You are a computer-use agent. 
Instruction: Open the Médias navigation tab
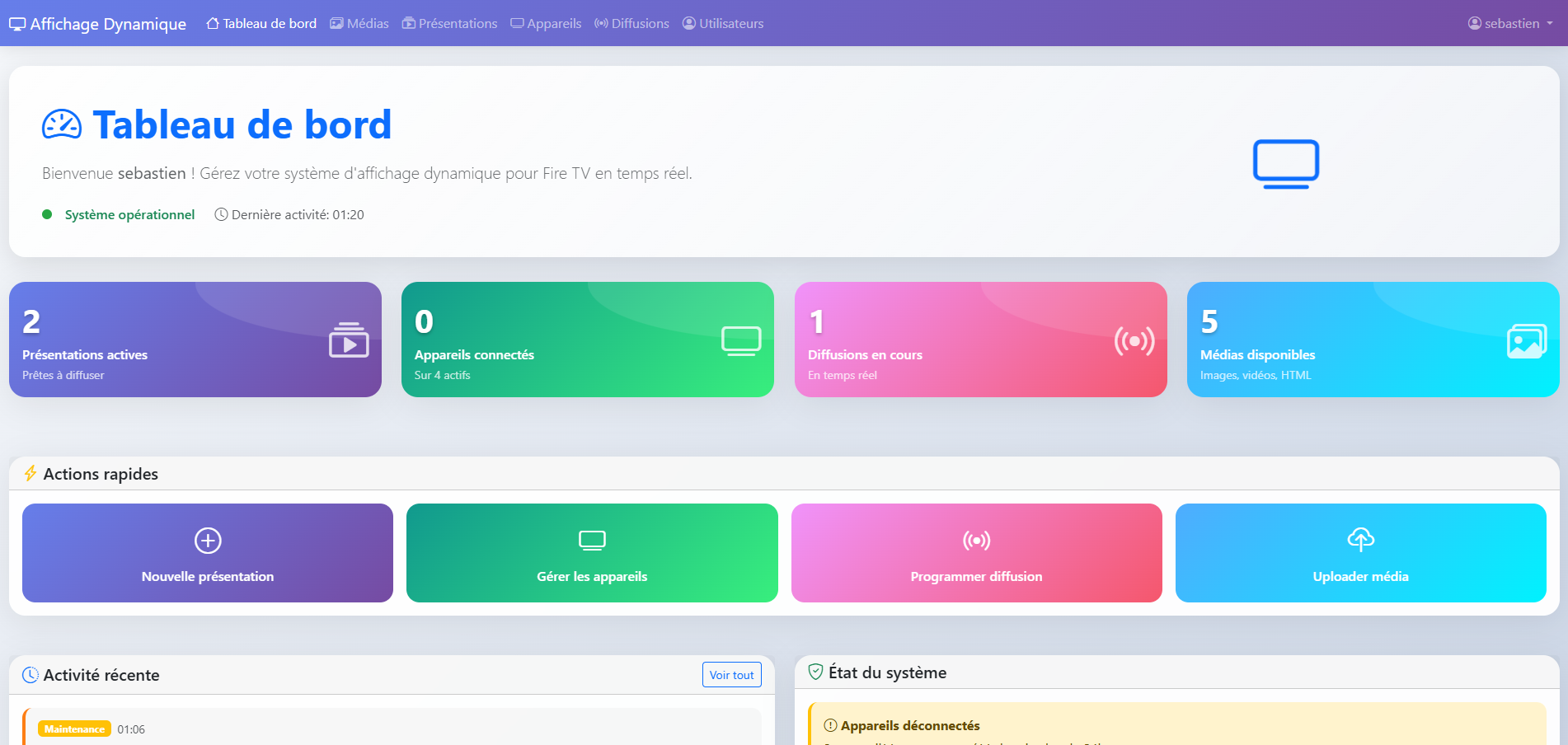tap(359, 23)
